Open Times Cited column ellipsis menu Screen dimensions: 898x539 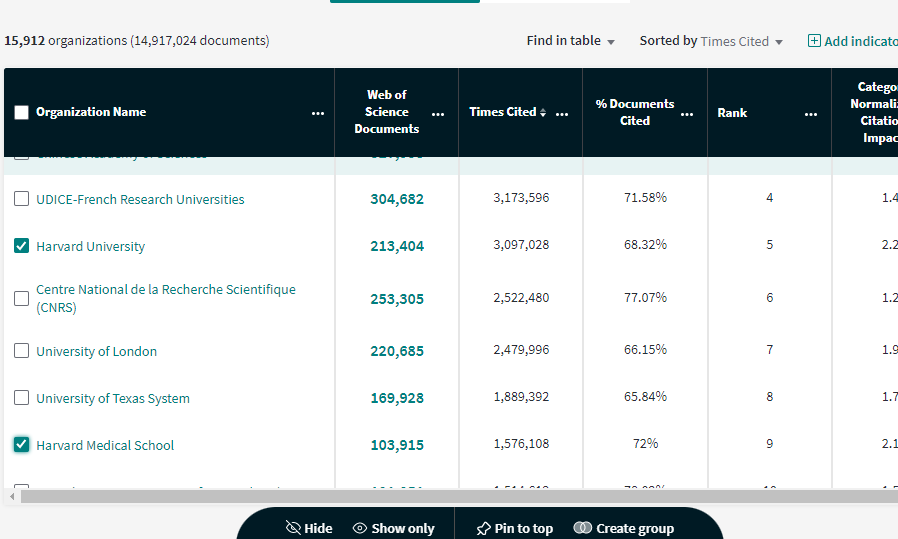pos(562,113)
